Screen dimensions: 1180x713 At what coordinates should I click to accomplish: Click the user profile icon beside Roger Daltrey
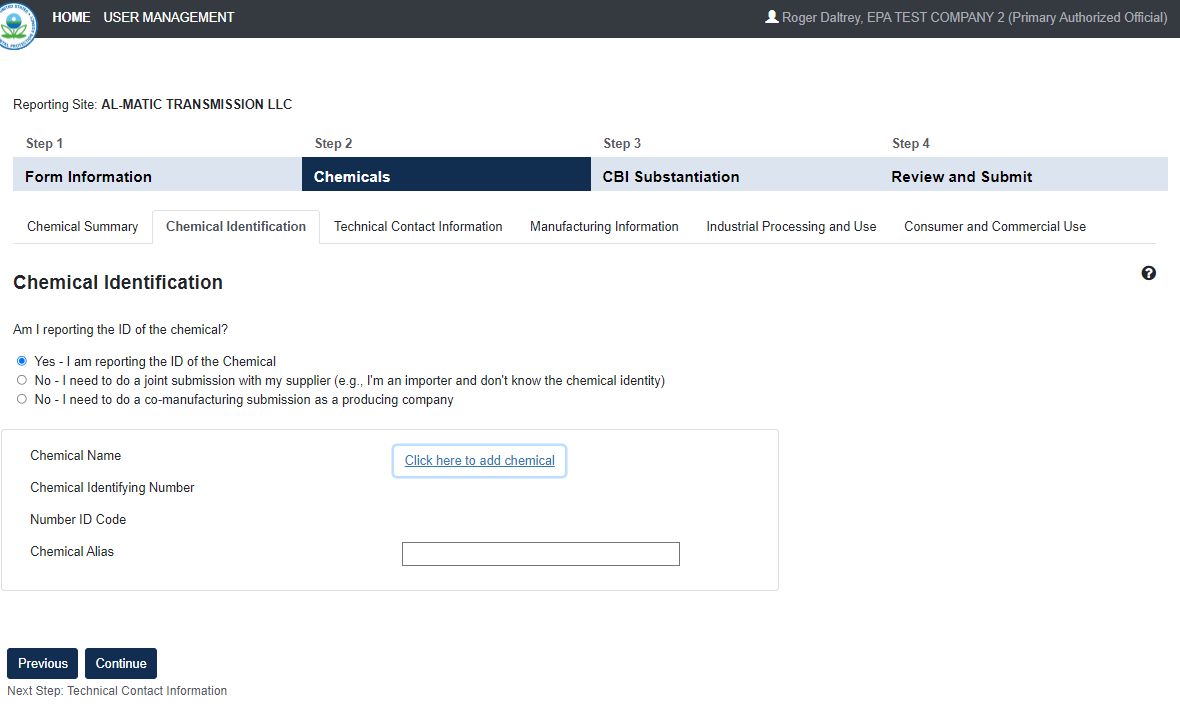[771, 17]
